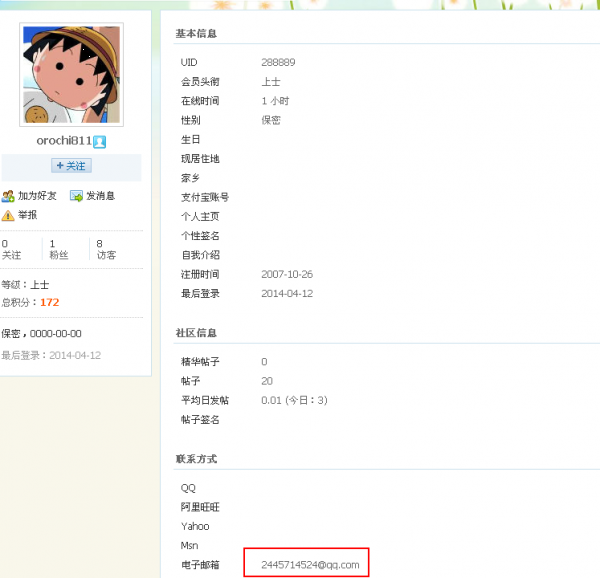
Task: Click the UID value 288889
Action: pos(278,62)
